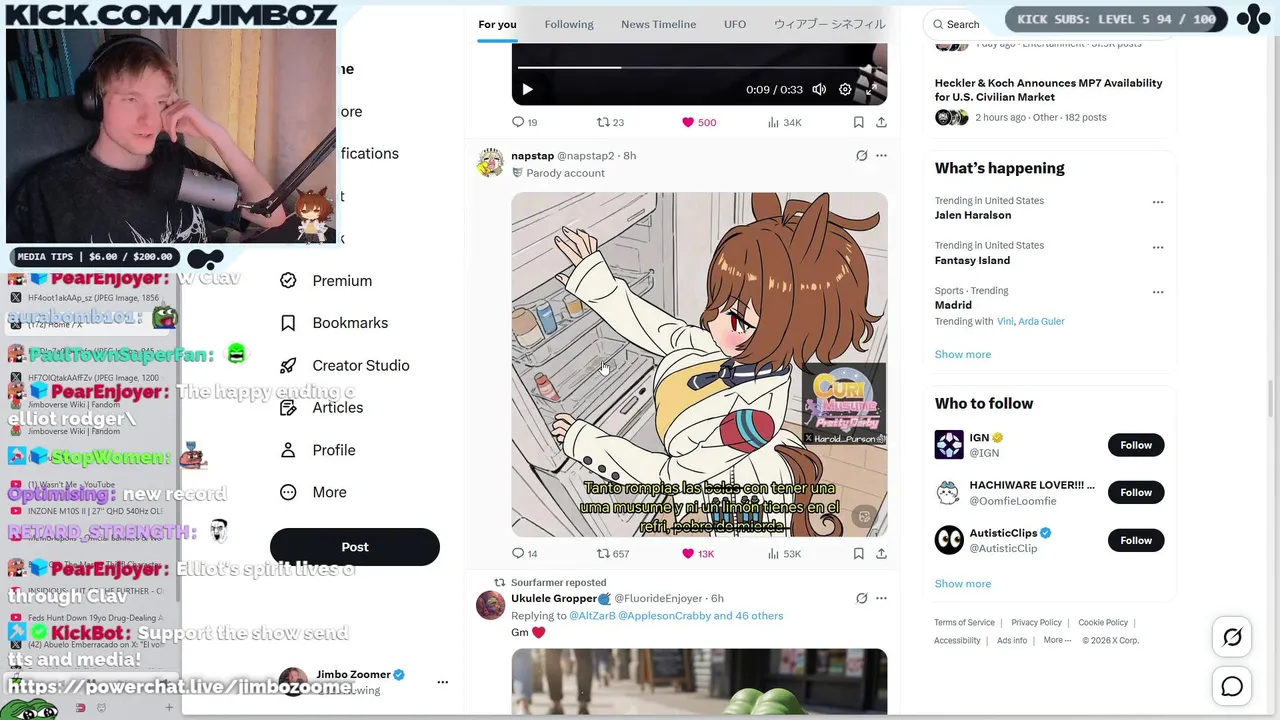Switch to the ウィアブー シネフィル tab
This screenshot has width=1280, height=720.
[829, 24]
